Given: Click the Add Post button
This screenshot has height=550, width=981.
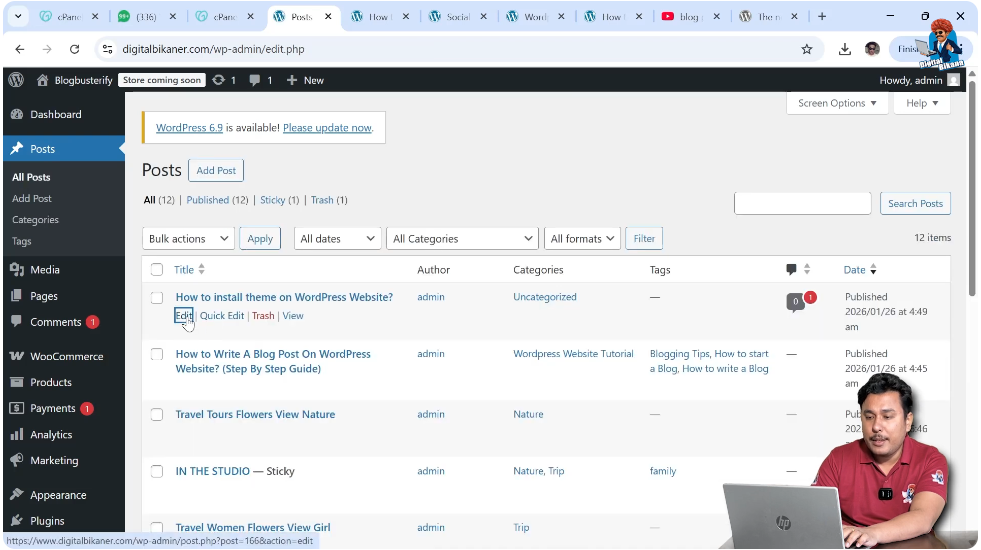Looking at the screenshot, I should coord(216,170).
